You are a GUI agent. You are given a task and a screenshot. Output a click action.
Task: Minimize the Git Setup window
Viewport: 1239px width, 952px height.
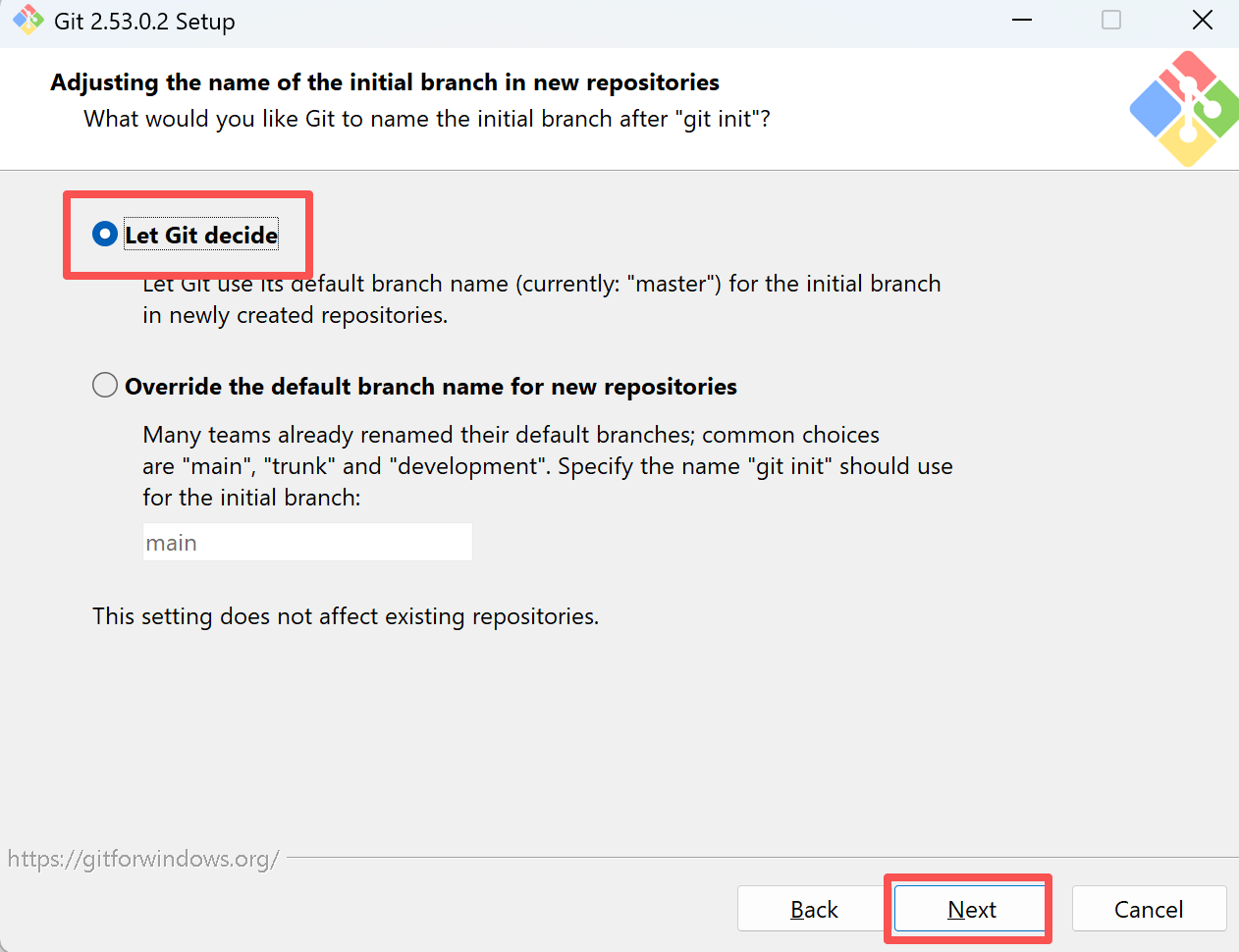(x=1022, y=21)
